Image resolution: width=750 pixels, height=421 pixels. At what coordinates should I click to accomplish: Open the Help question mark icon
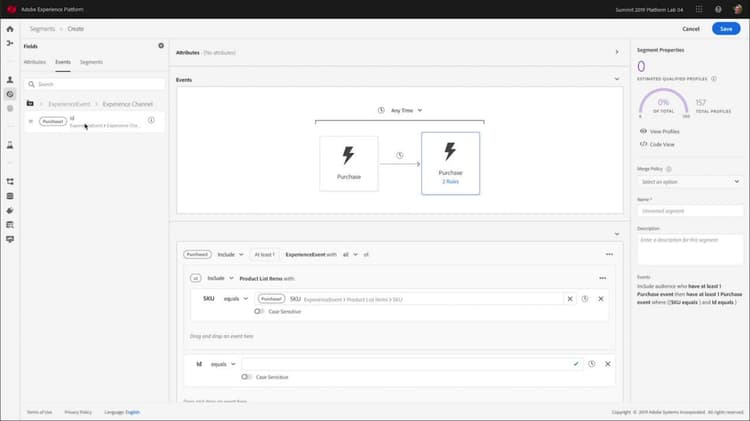pos(718,9)
